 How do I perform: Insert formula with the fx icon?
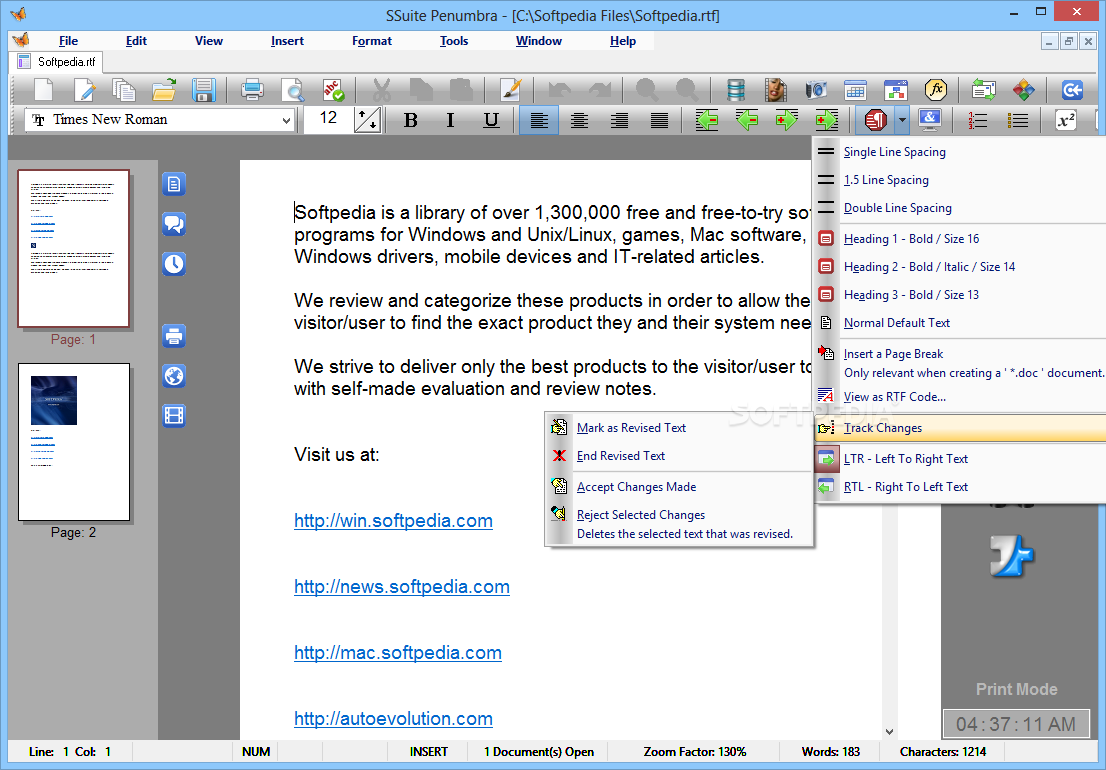pyautogui.click(x=936, y=90)
